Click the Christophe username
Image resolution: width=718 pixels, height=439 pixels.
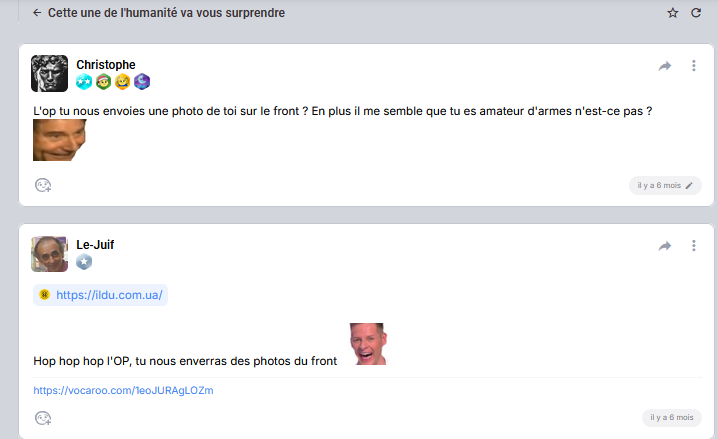106,65
